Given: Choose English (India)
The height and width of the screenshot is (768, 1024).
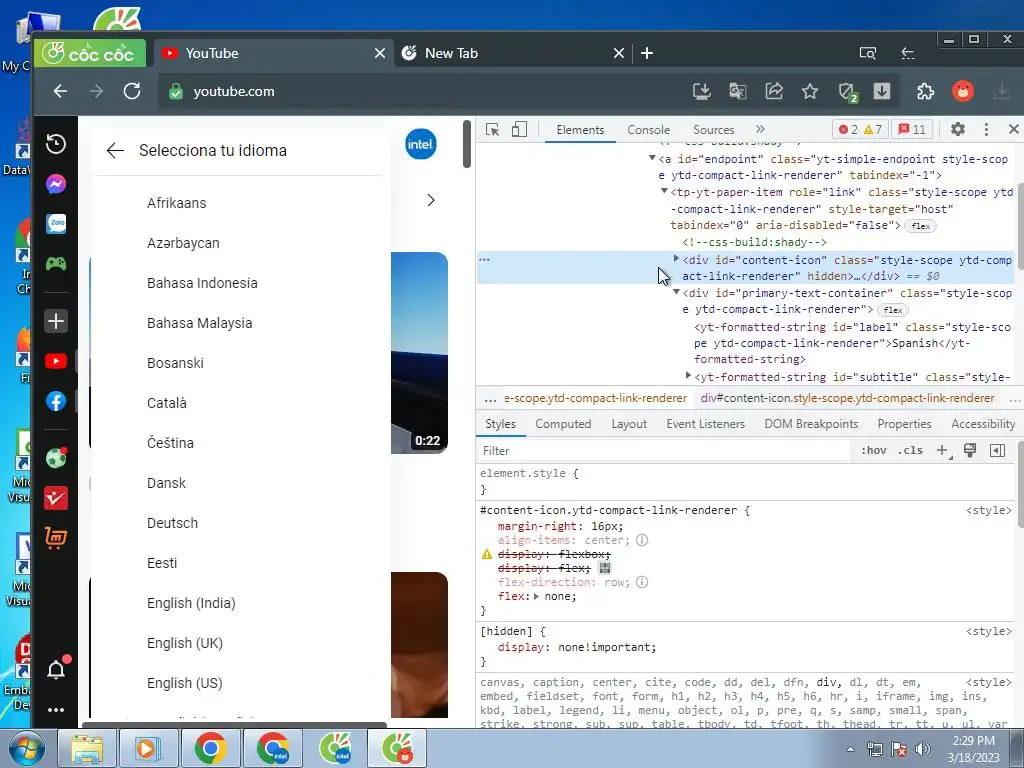Looking at the screenshot, I should pyautogui.click(x=191, y=603).
